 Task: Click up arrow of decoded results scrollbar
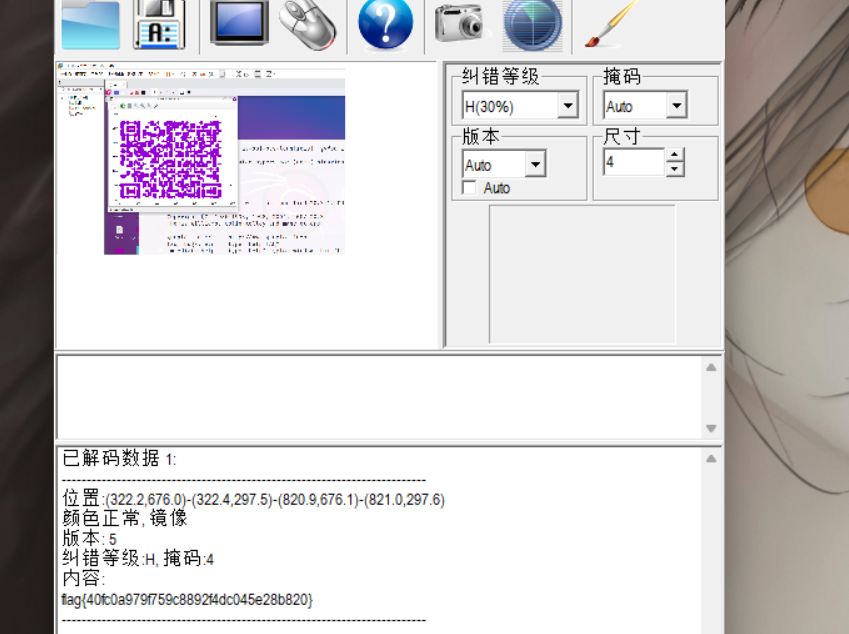click(711, 459)
